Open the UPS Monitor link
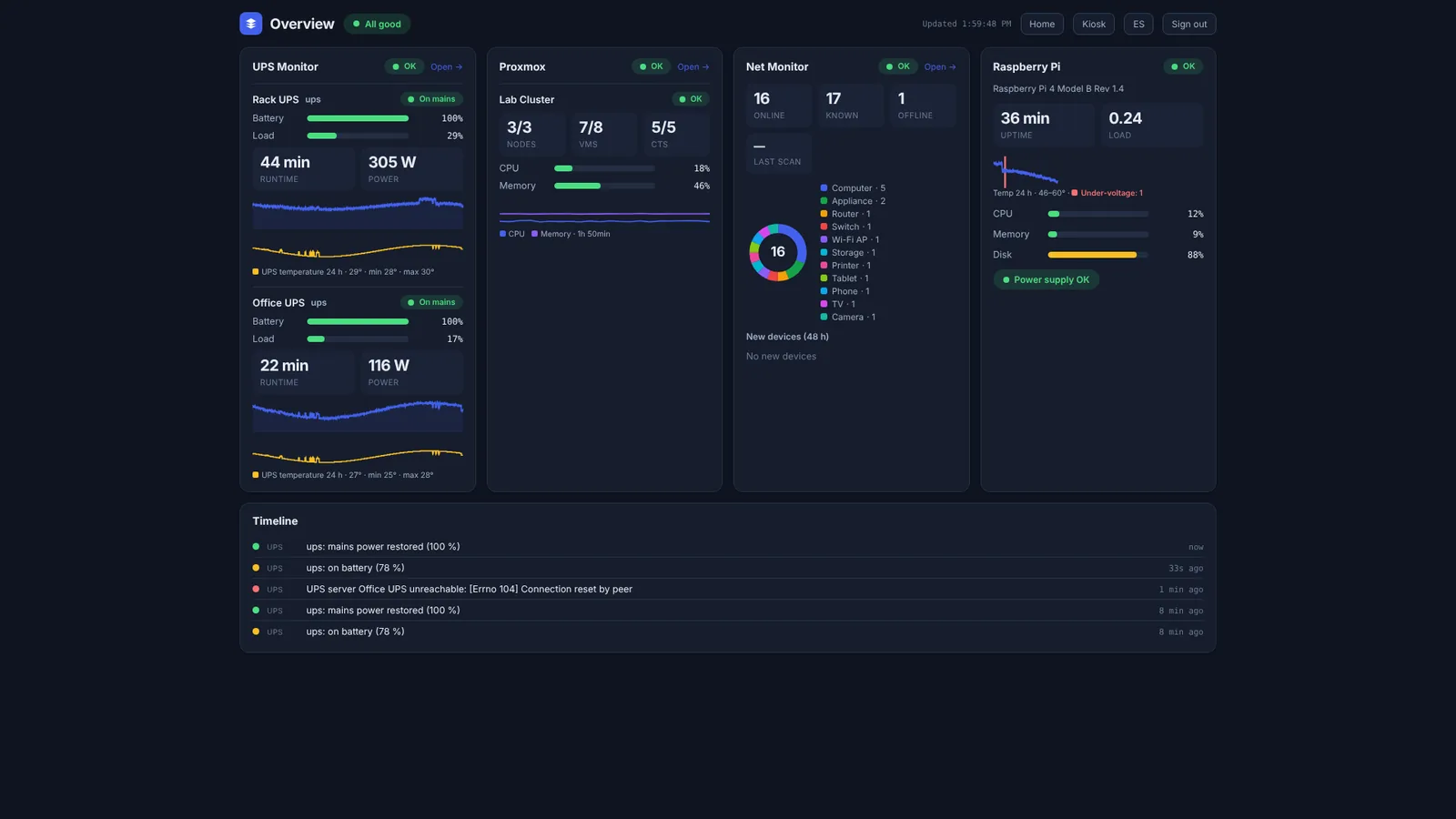1456x819 pixels. pos(447,66)
